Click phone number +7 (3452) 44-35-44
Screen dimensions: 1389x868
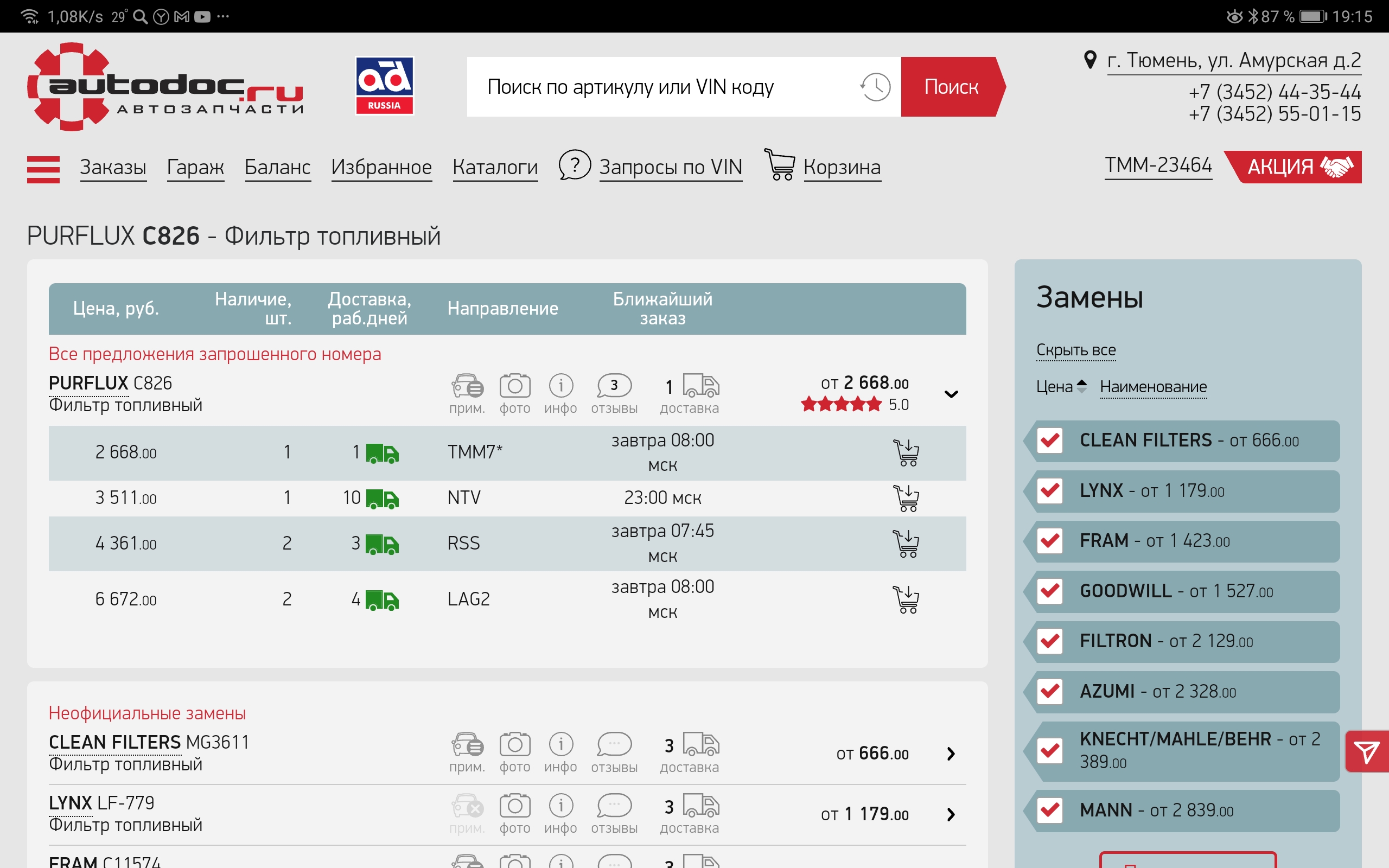[1274, 92]
